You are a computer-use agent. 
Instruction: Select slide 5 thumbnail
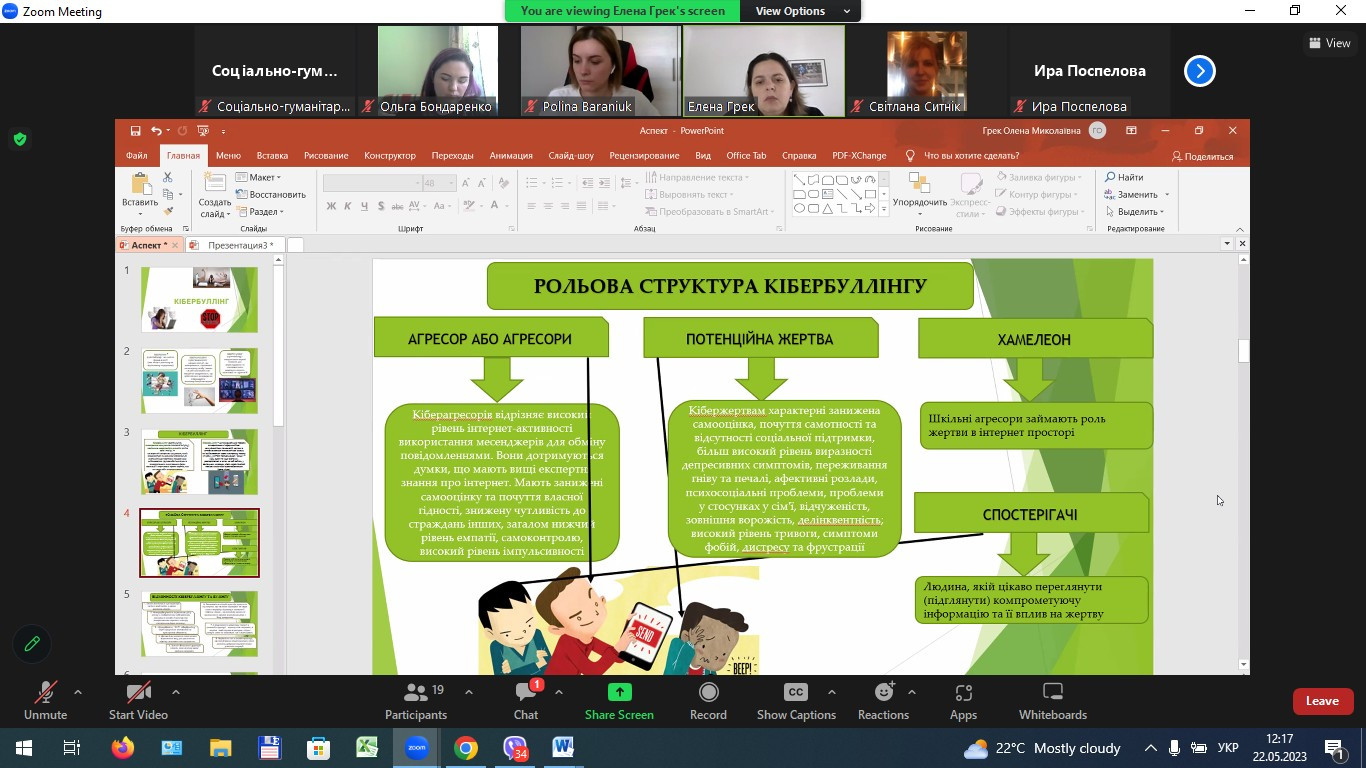(x=199, y=624)
